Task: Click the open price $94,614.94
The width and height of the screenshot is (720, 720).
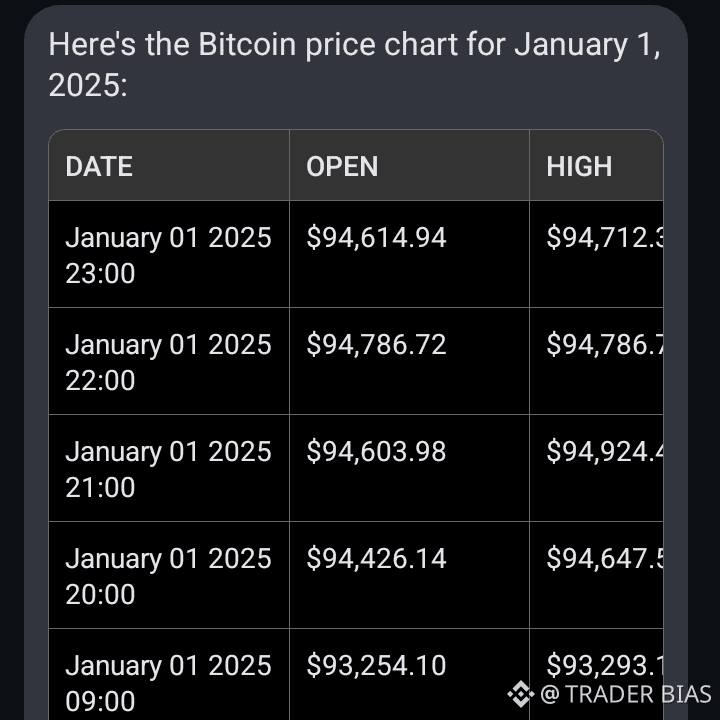Action: (376, 238)
